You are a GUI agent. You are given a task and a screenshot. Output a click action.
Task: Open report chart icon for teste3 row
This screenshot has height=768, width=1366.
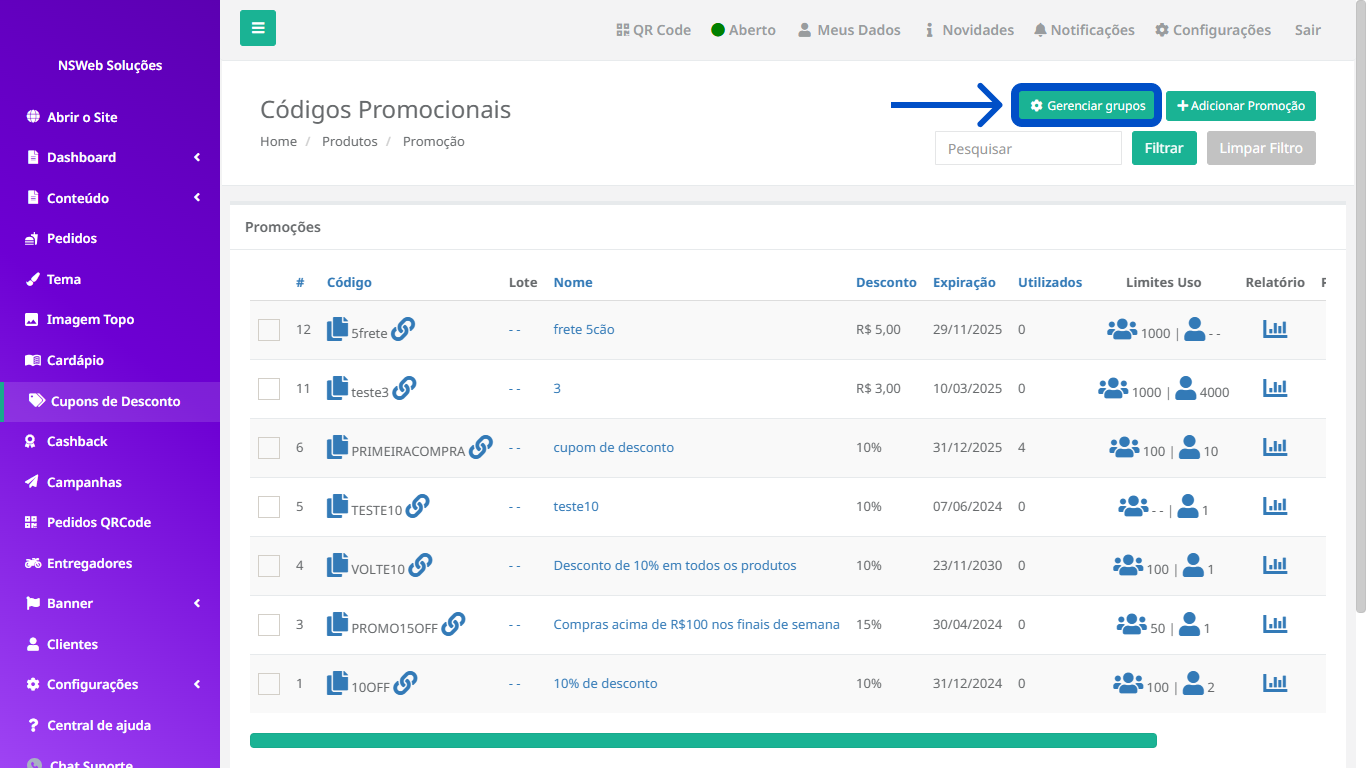(x=1275, y=387)
